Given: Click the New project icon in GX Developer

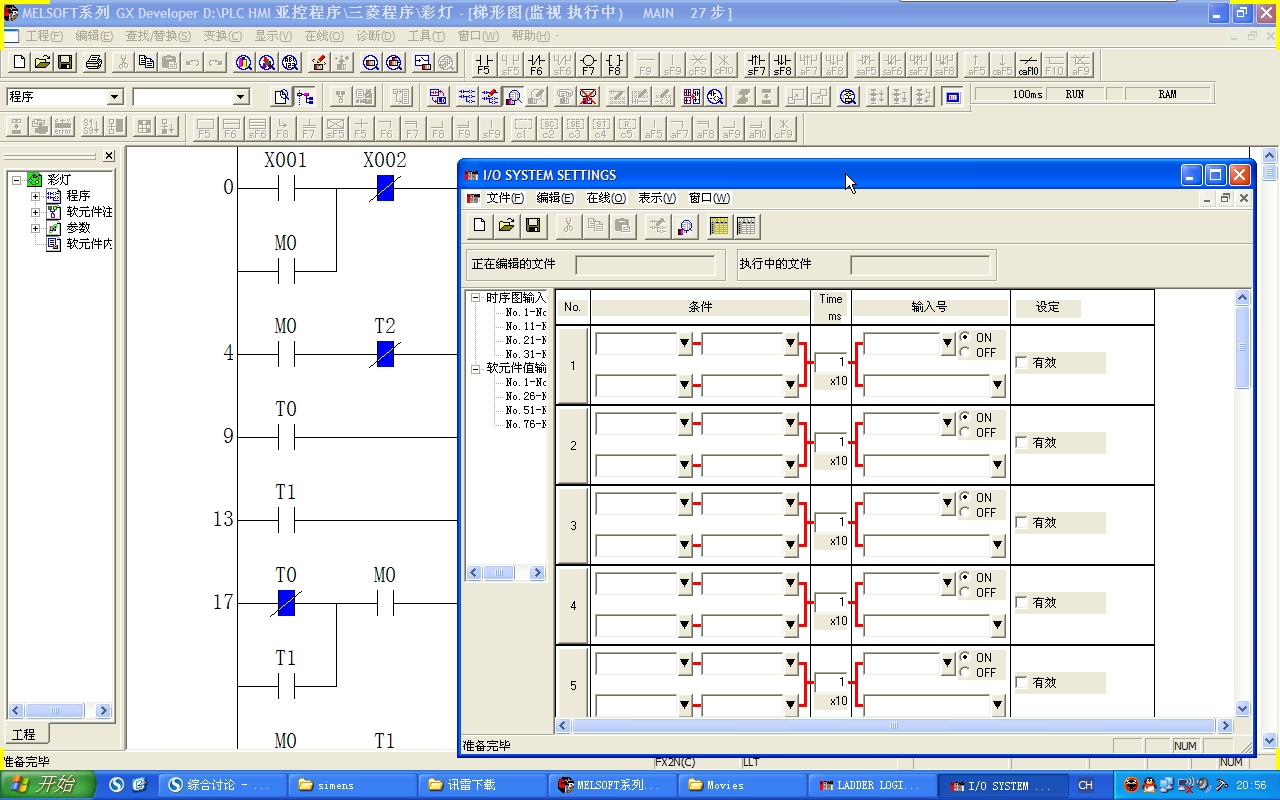Looking at the screenshot, I should [19, 63].
